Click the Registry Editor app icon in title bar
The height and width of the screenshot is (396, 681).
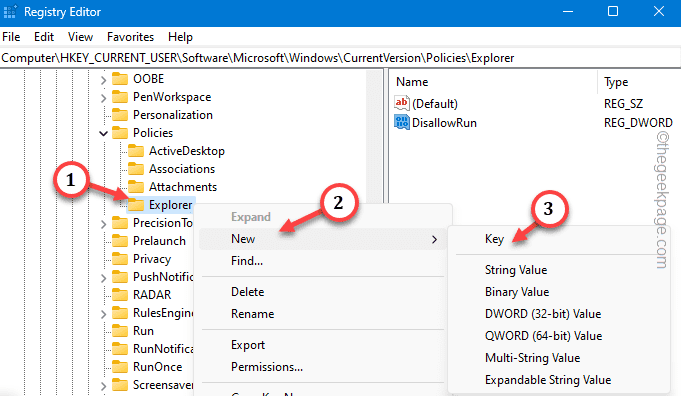click(10, 12)
